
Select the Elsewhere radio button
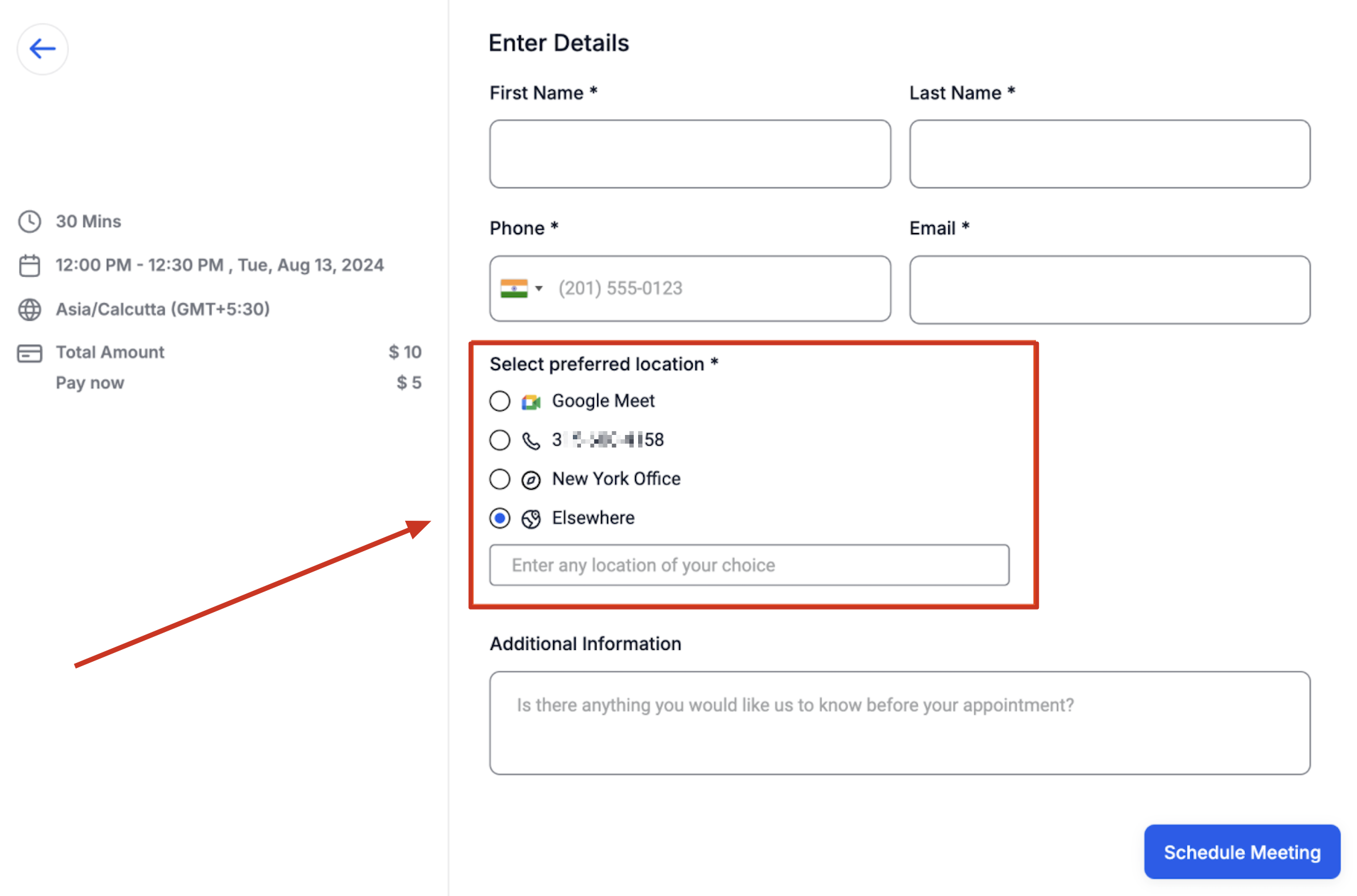[x=500, y=518]
